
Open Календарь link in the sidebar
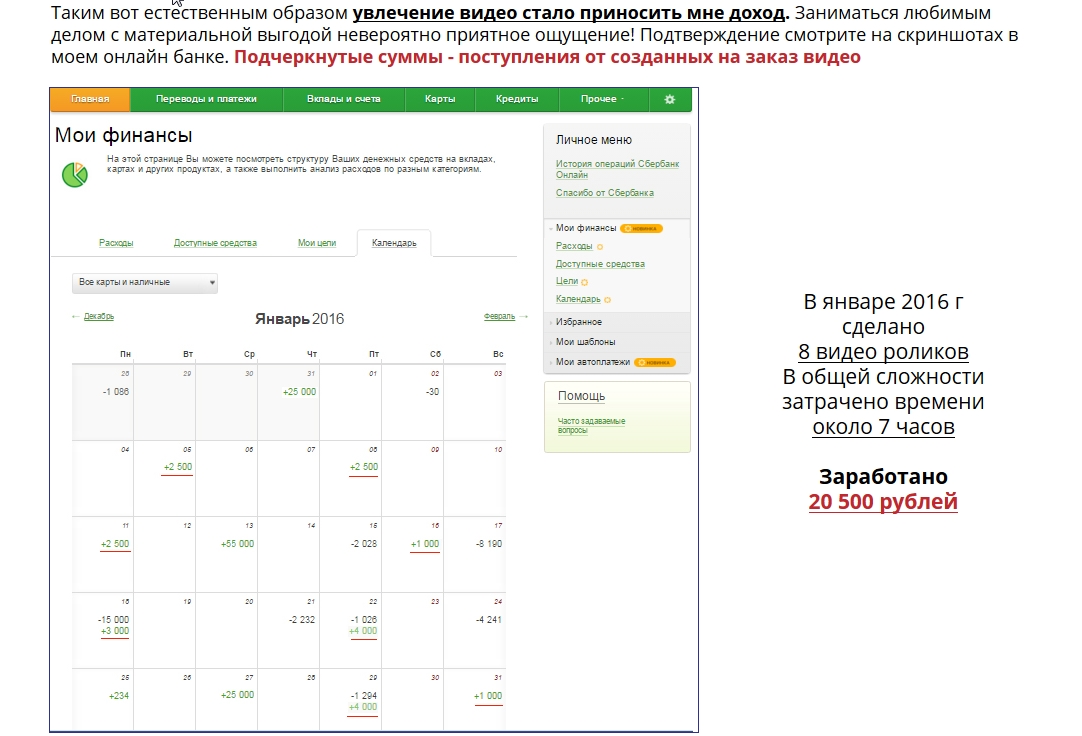click(x=578, y=299)
